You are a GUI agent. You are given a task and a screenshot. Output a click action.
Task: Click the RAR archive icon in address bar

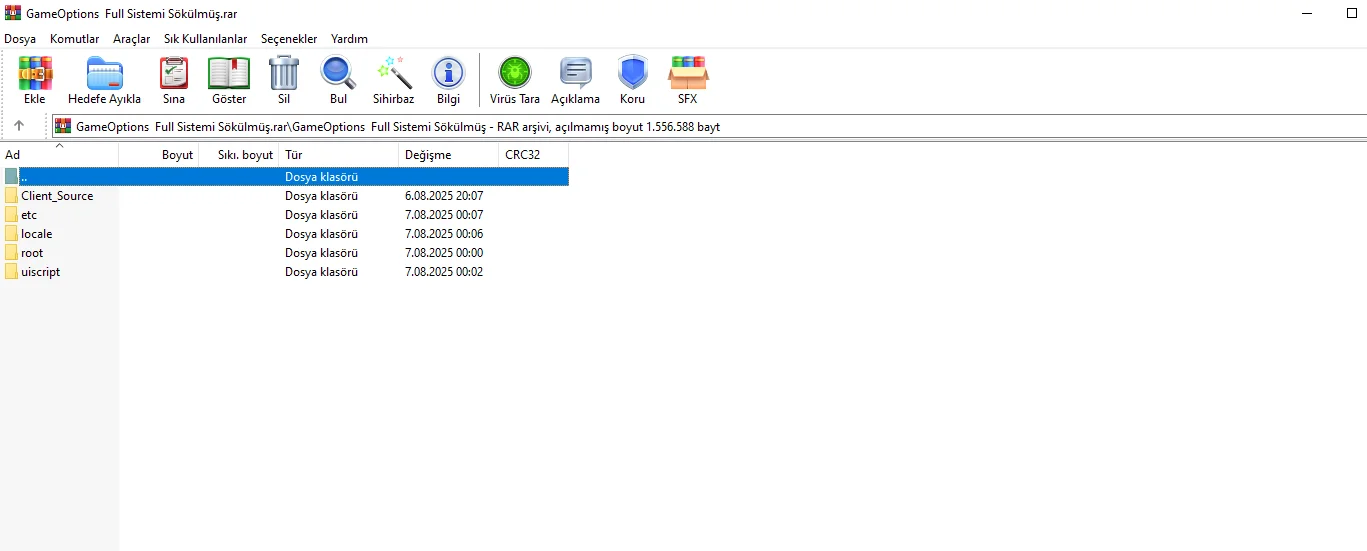tap(63, 126)
